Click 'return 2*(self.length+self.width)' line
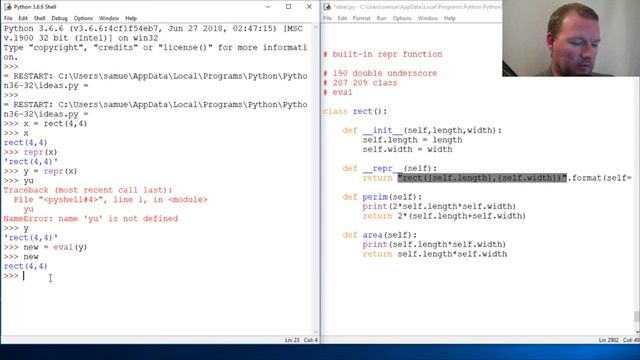The width and height of the screenshot is (640, 360). click(444, 216)
